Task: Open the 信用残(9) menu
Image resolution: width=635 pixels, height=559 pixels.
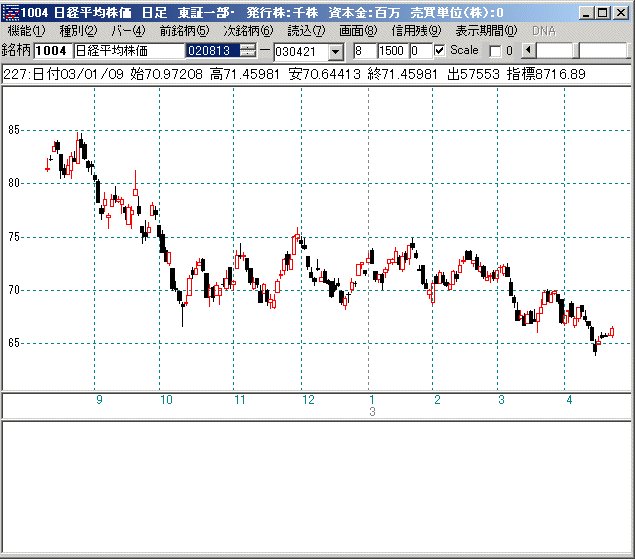Action: [416, 31]
